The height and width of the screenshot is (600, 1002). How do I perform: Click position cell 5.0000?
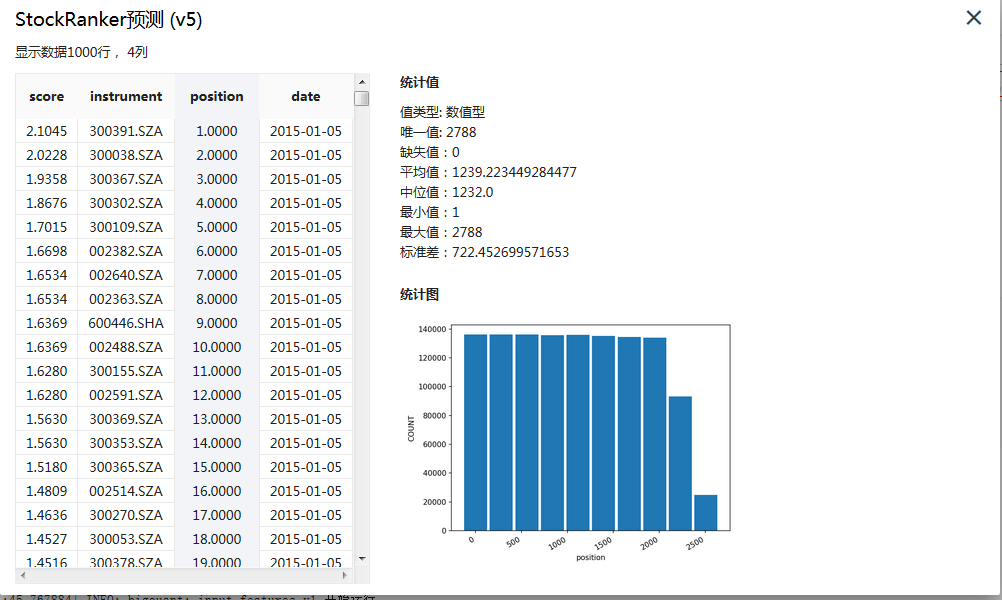click(217, 227)
